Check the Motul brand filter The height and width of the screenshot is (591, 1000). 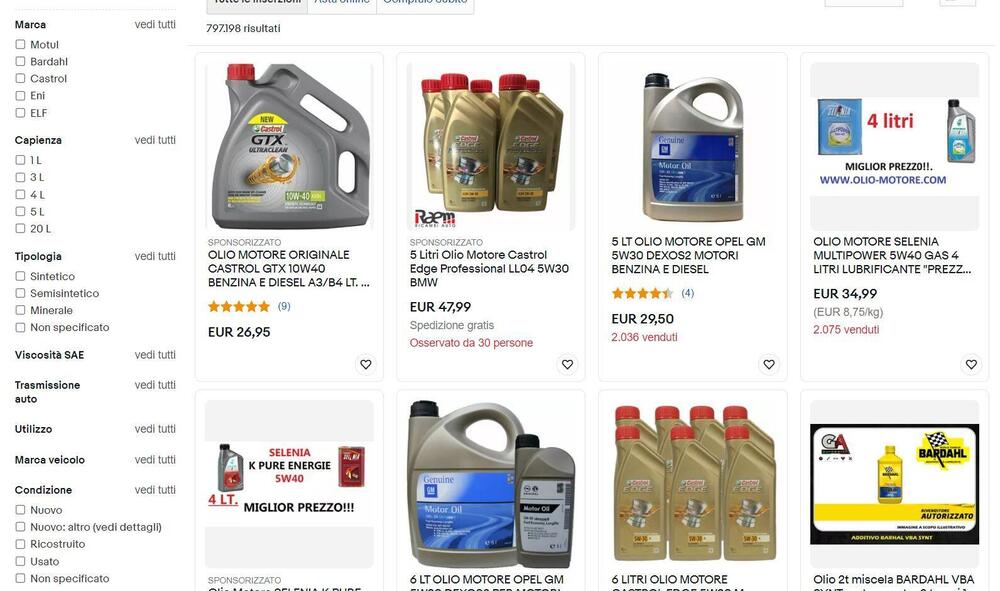pyautogui.click(x=20, y=45)
